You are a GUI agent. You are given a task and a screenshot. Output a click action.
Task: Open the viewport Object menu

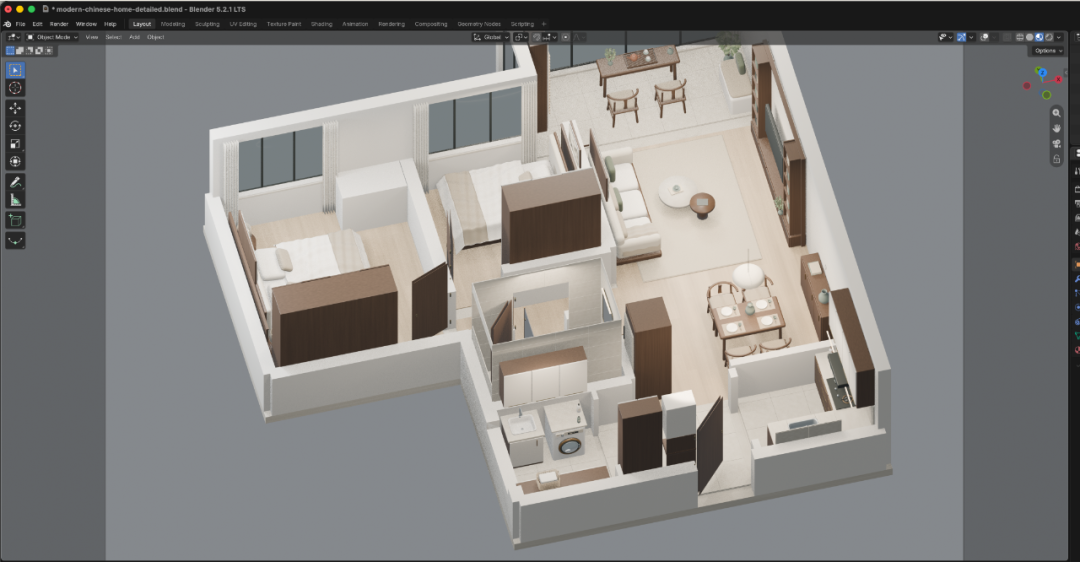[x=156, y=37]
